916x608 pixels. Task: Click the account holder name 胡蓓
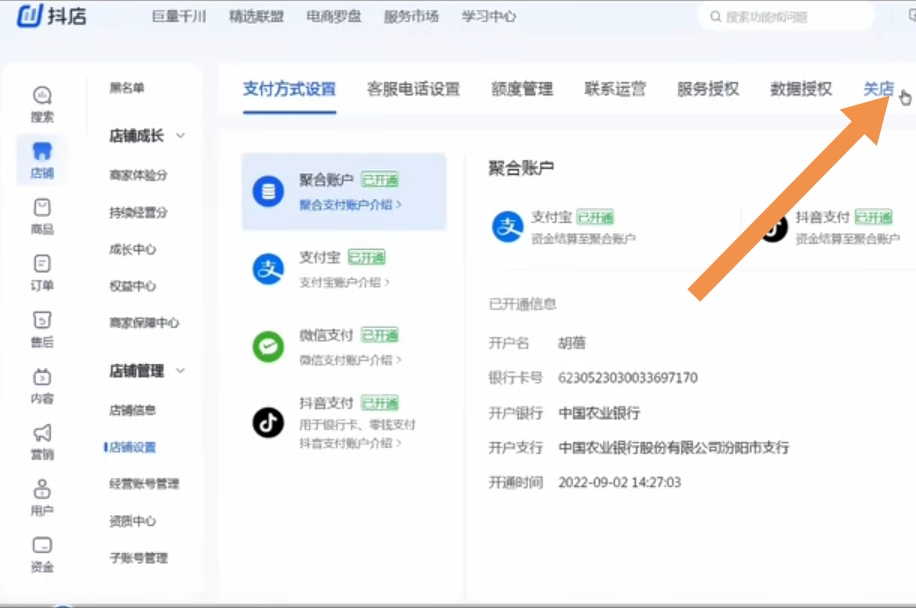572,343
